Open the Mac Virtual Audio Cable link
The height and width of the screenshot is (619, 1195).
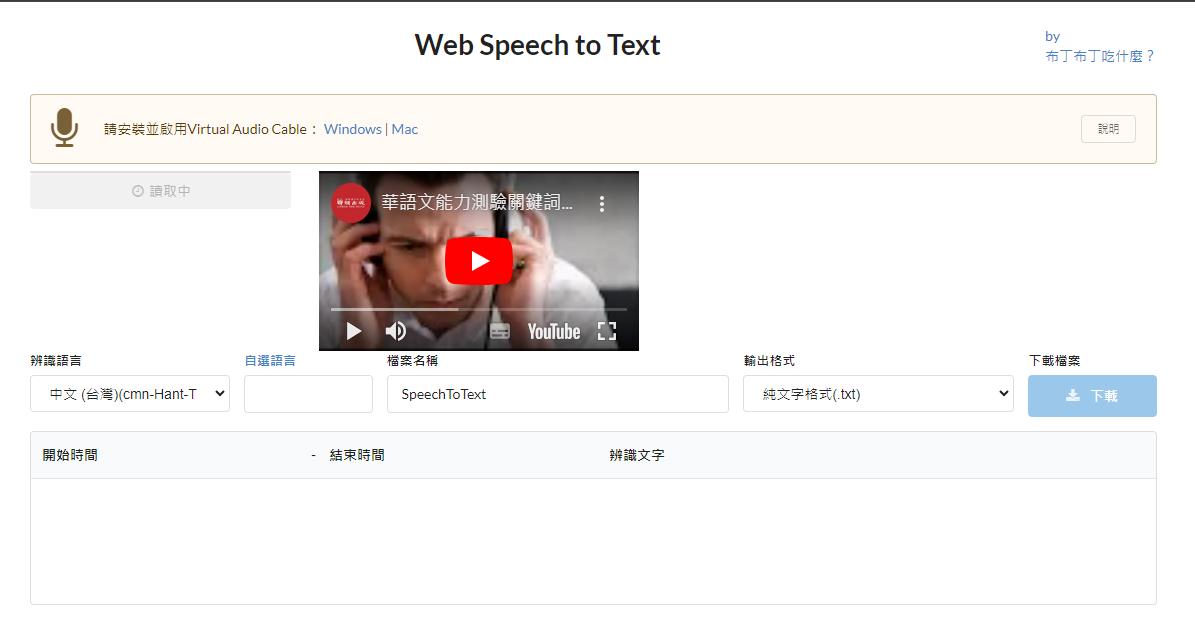click(x=404, y=129)
